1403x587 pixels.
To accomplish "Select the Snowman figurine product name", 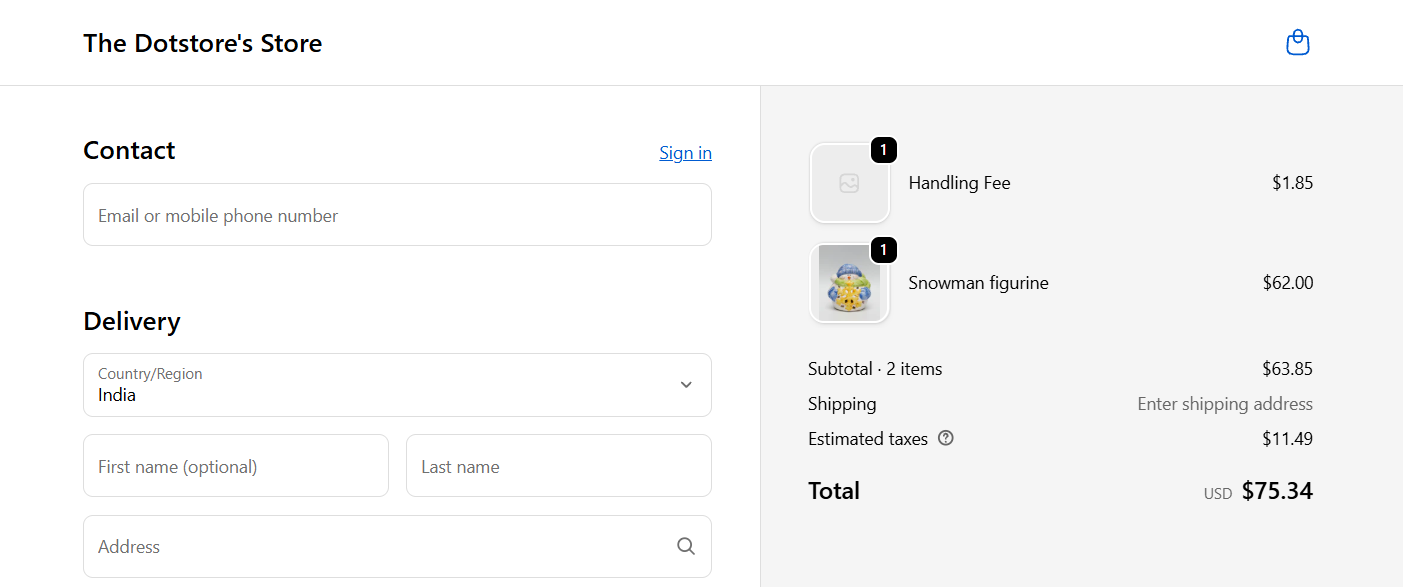I will [978, 283].
